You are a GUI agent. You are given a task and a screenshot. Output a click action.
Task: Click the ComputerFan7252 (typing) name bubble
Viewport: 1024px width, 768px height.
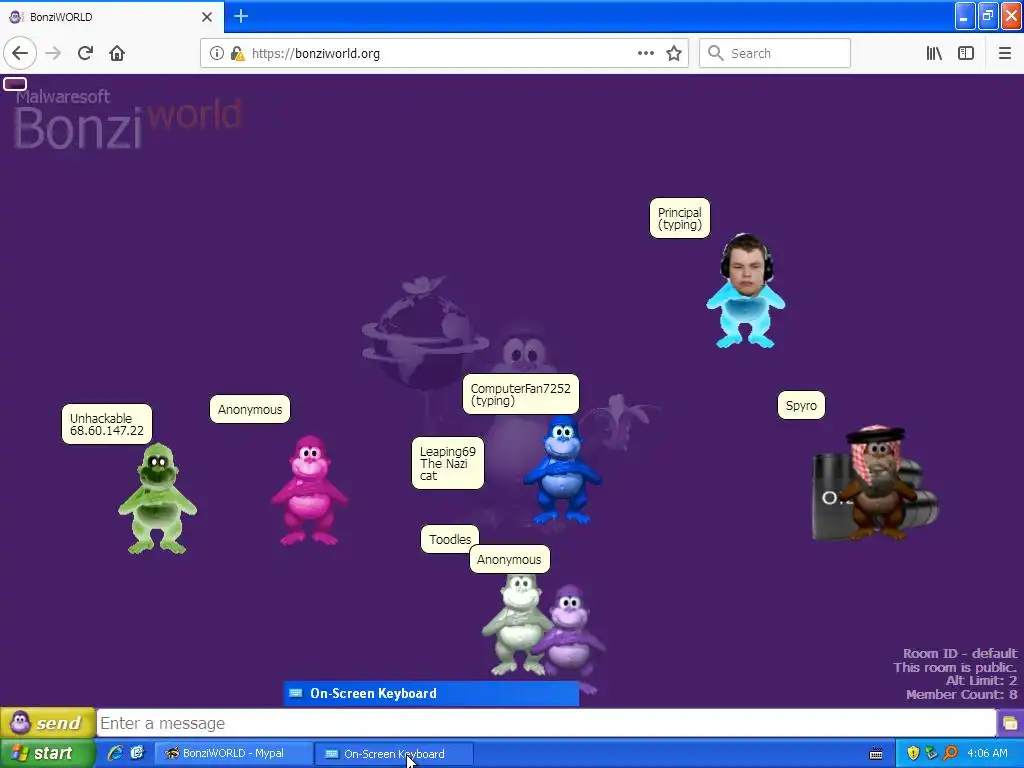[520, 394]
